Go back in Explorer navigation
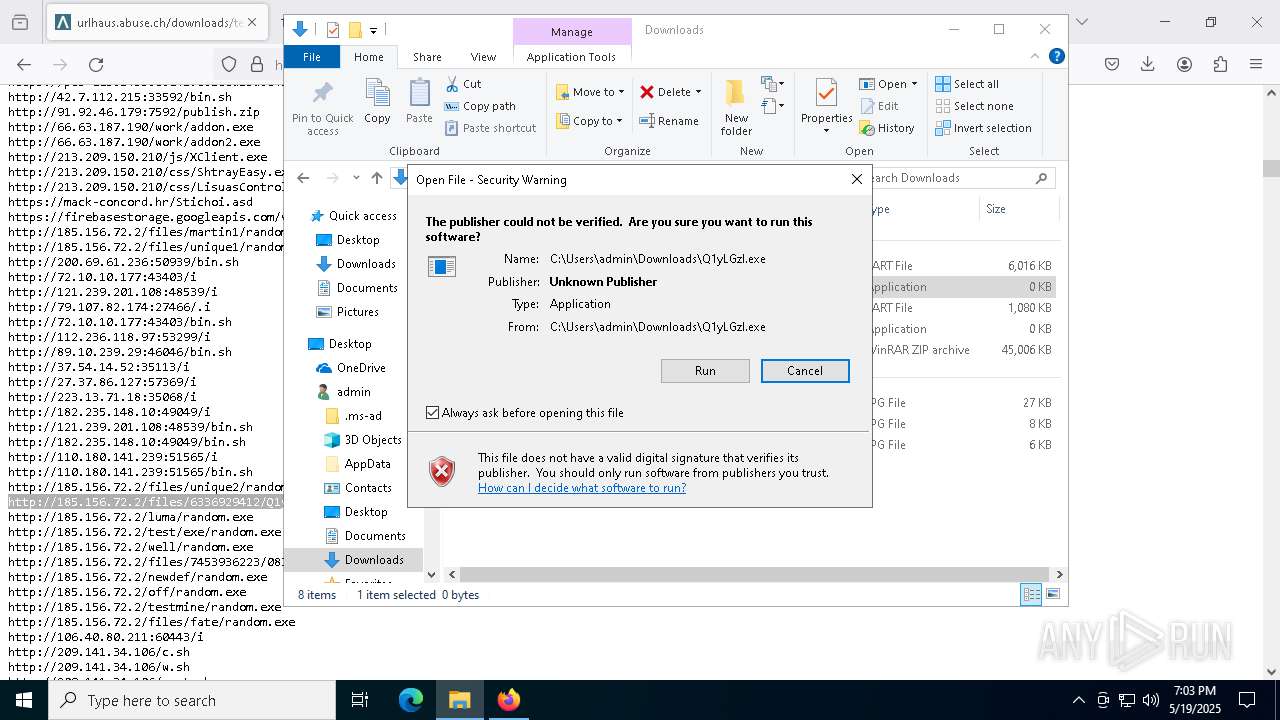Screen dimensions: 1280x720 click(x=304, y=178)
